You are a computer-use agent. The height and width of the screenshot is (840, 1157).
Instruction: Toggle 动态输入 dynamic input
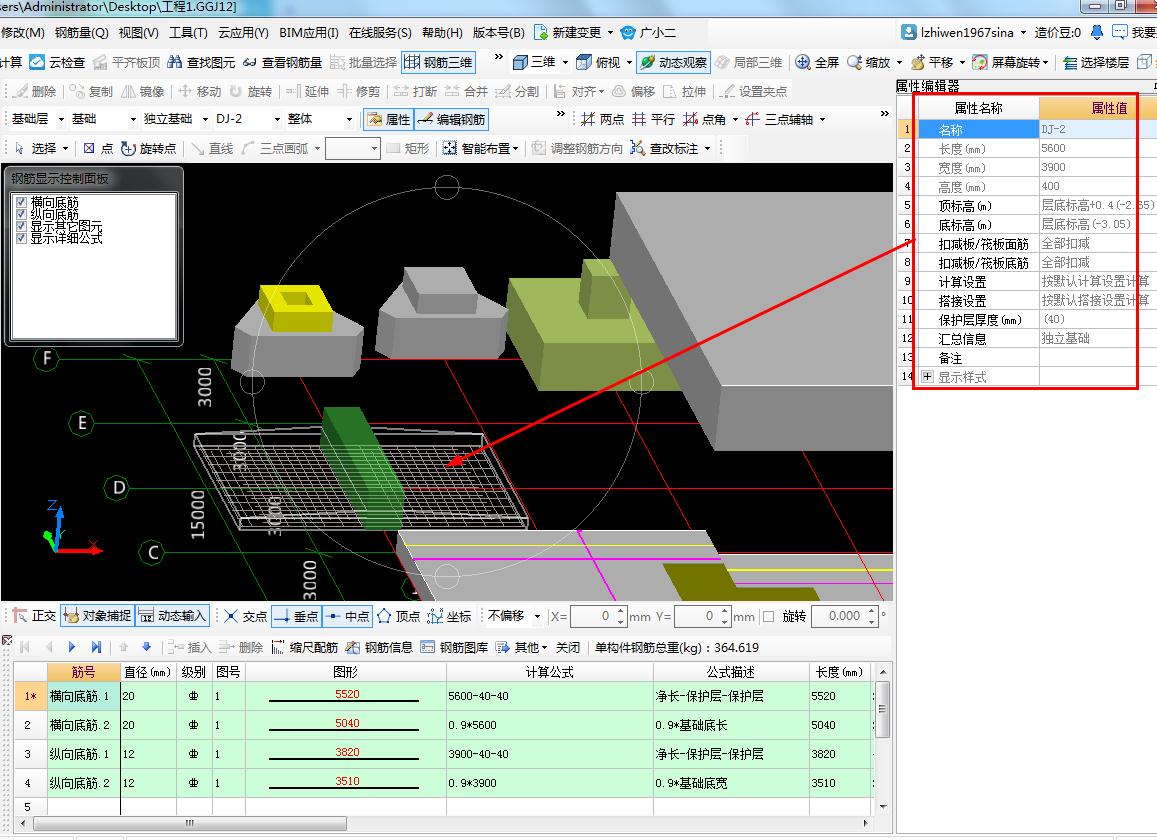tap(173, 616)
